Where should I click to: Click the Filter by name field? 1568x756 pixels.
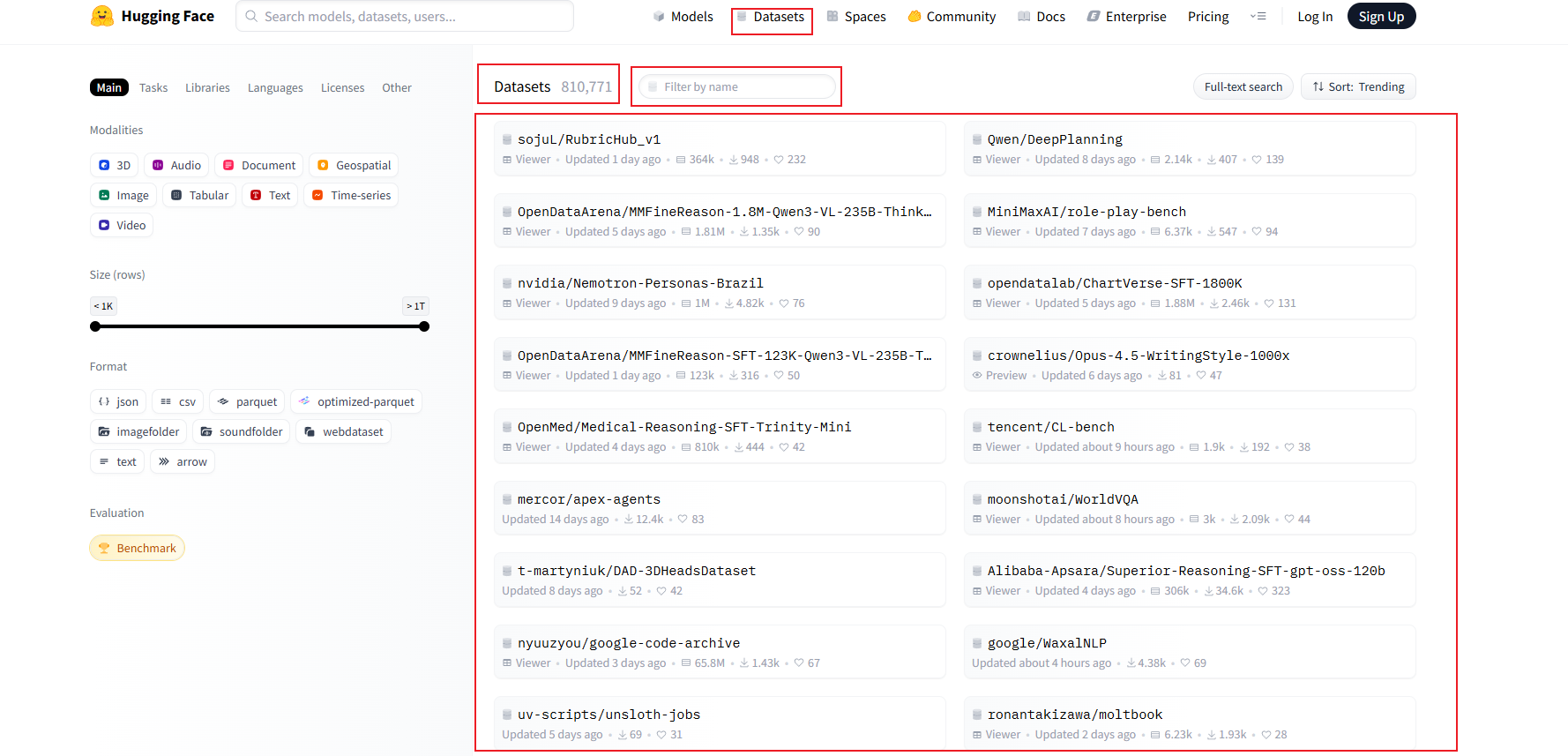click(737, 86)
